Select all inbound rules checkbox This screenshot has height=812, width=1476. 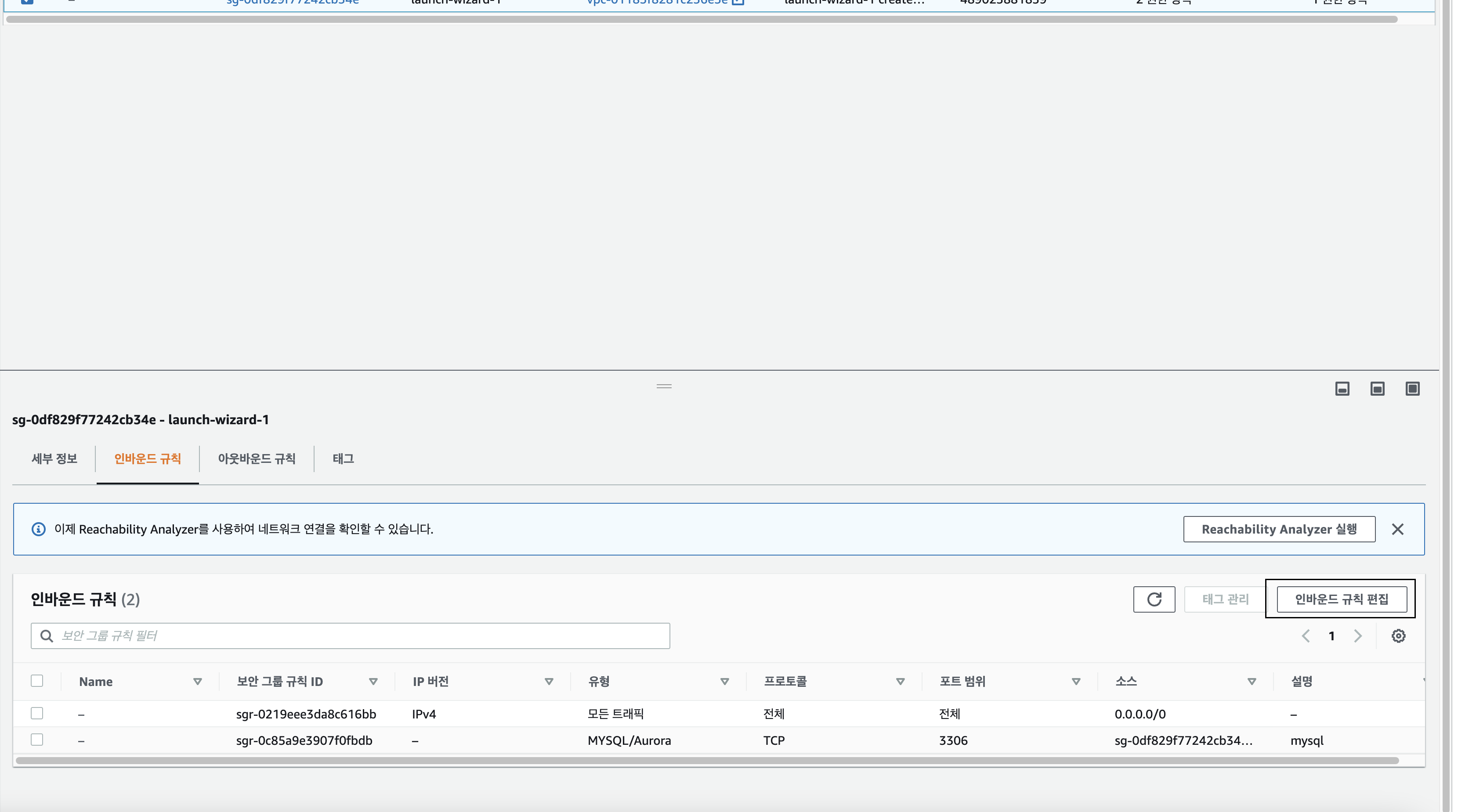tap(37, 681)
